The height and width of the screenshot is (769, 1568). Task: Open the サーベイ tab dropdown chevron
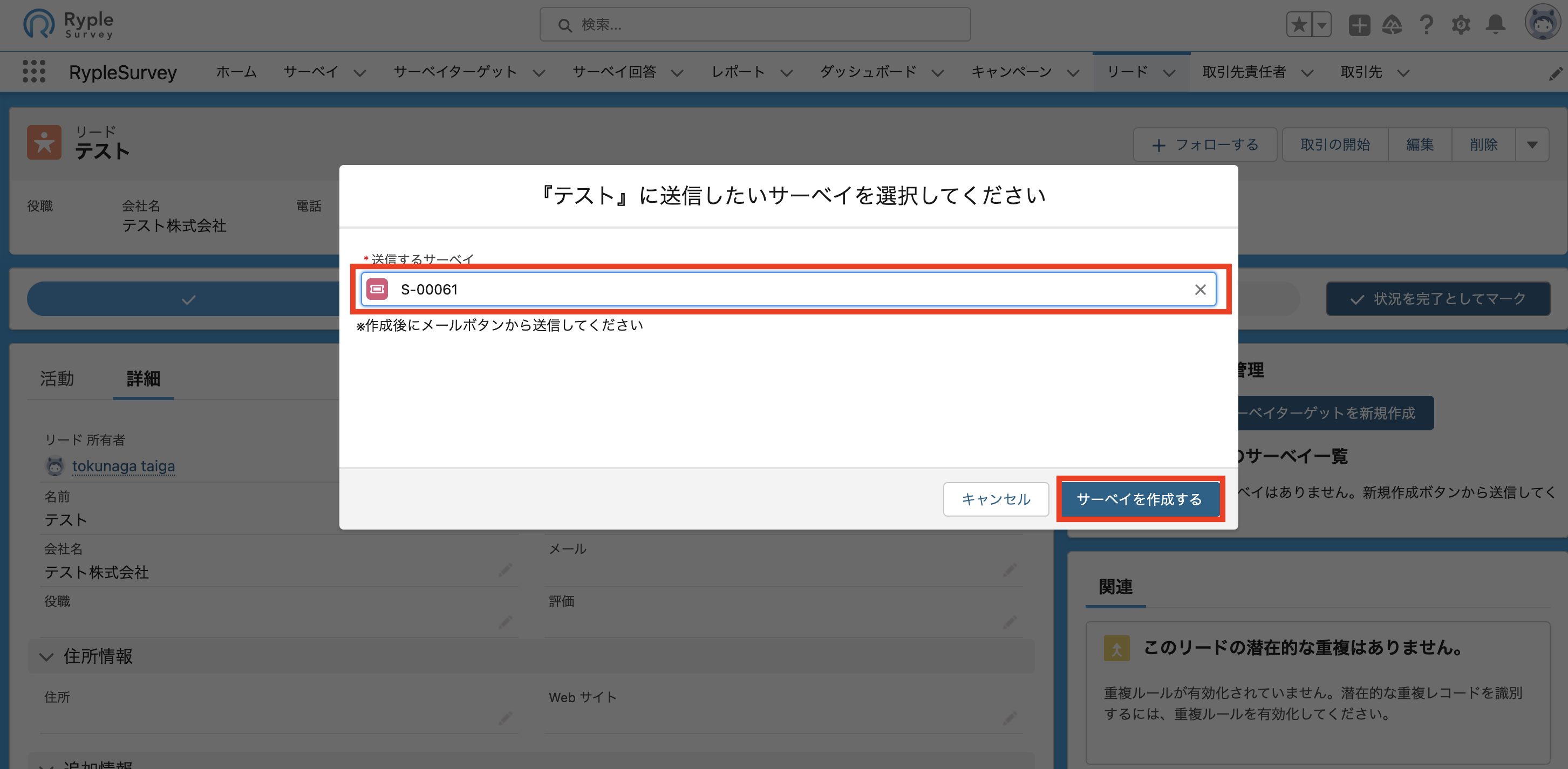[360, 73]
